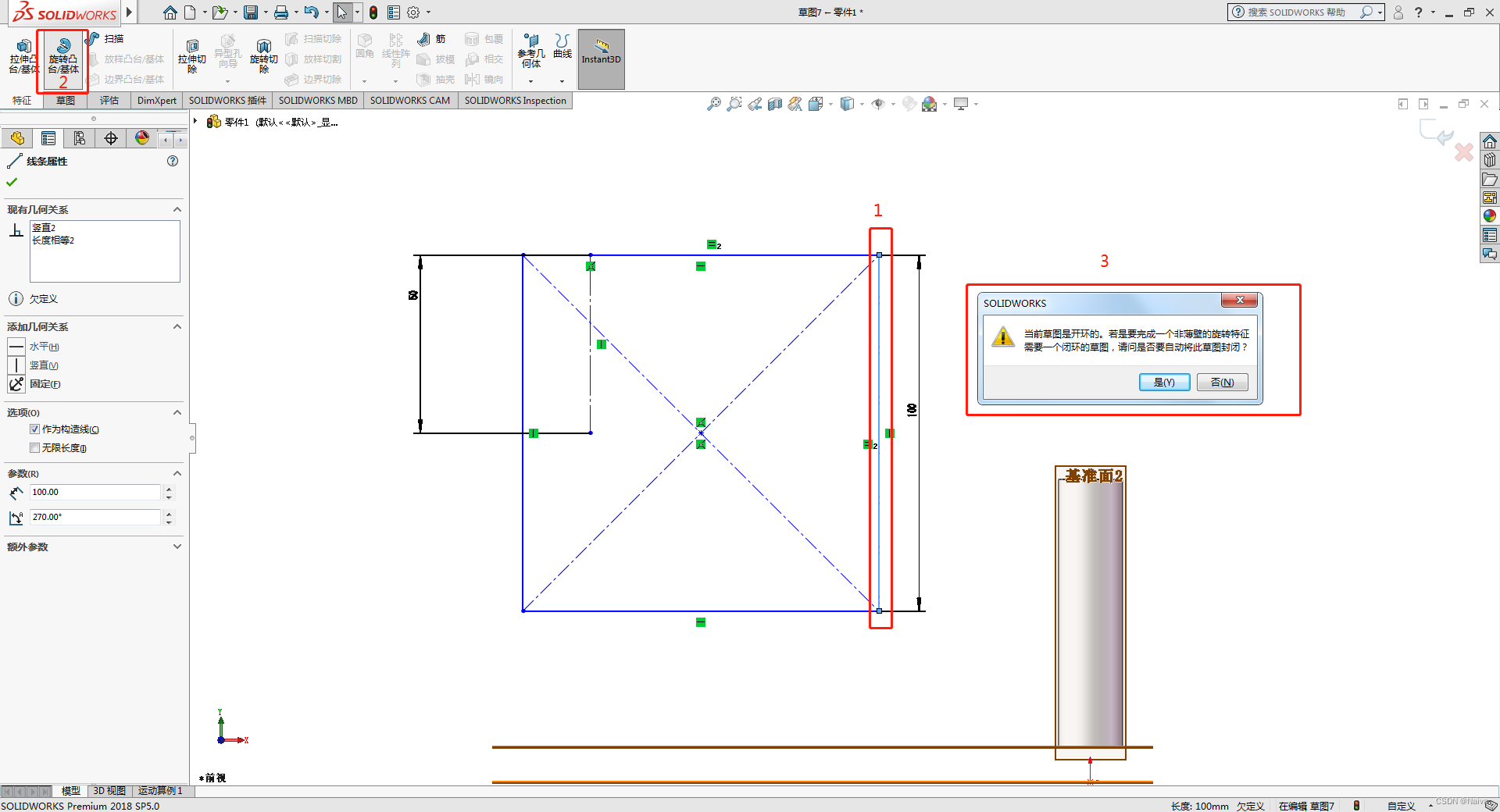Expand the 零件1 flyout tree arrow

(x=196, y=122)
